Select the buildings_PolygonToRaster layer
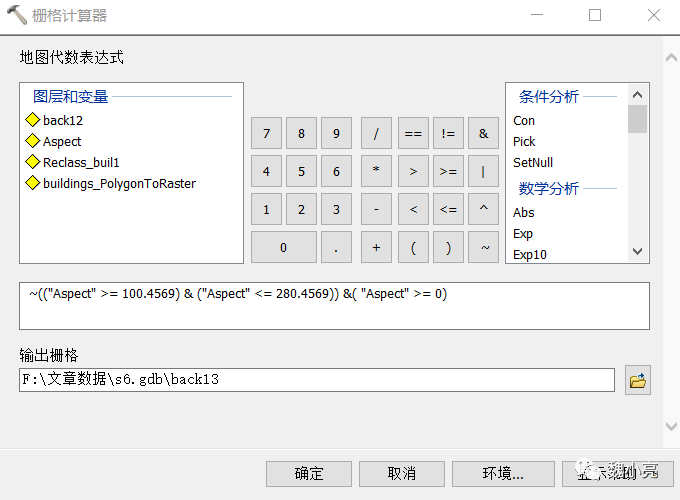Screen dimensions: 680x500 click(111, 183)
